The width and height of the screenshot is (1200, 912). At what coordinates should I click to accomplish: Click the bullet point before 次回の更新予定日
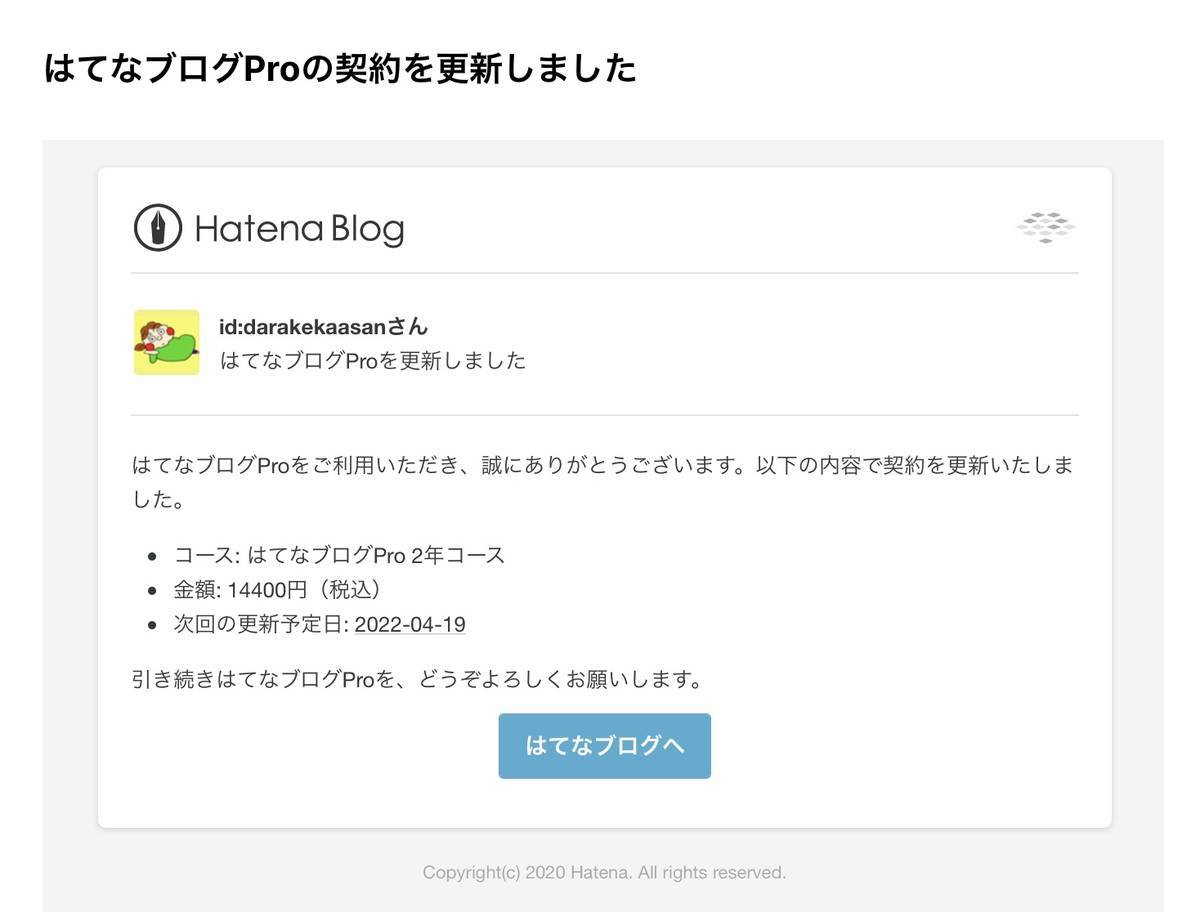(x=152, y=626)
